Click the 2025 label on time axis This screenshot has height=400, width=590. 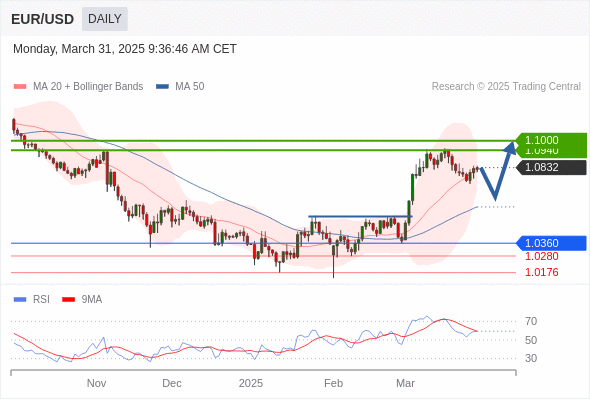coord(251,383)
